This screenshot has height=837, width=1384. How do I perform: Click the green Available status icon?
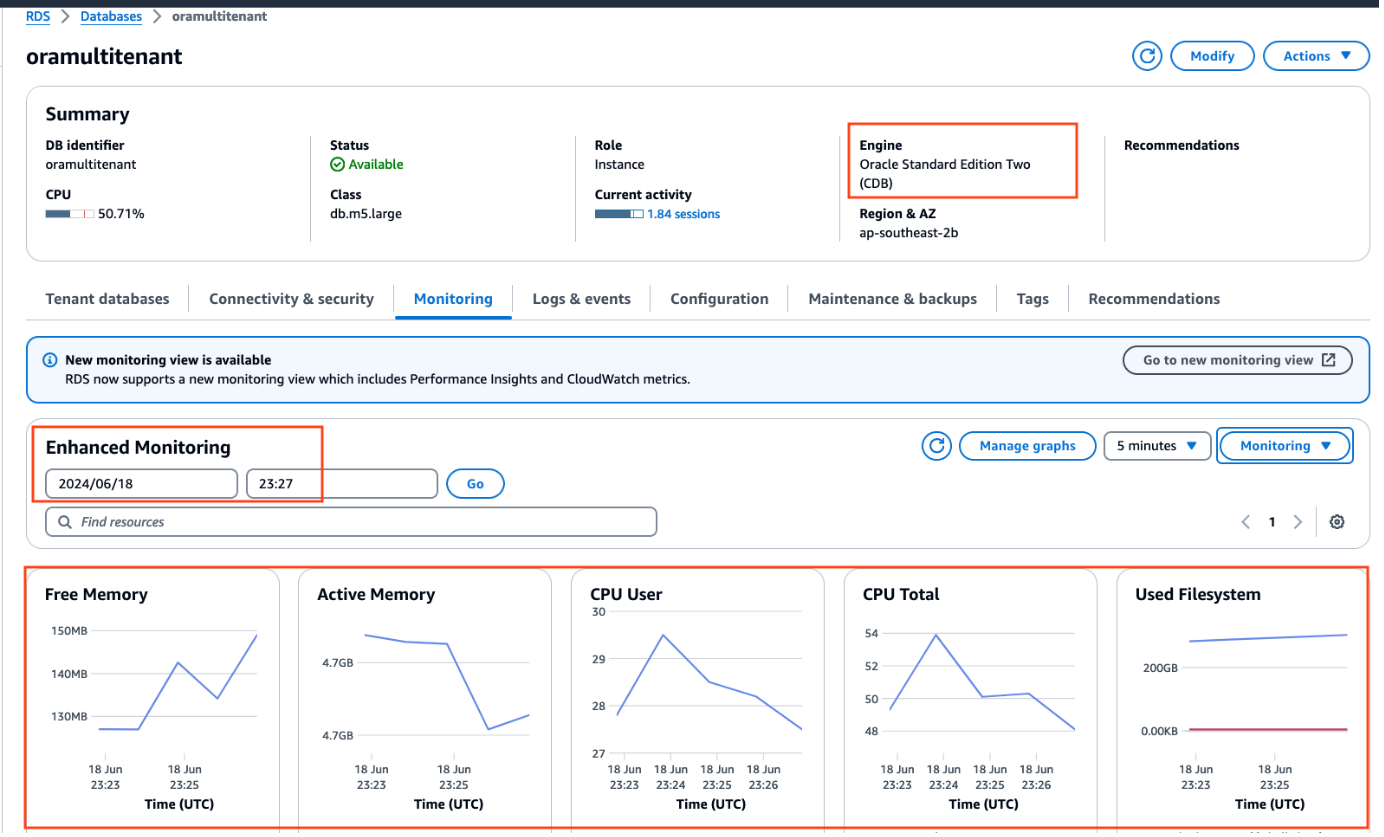(338, 165)
